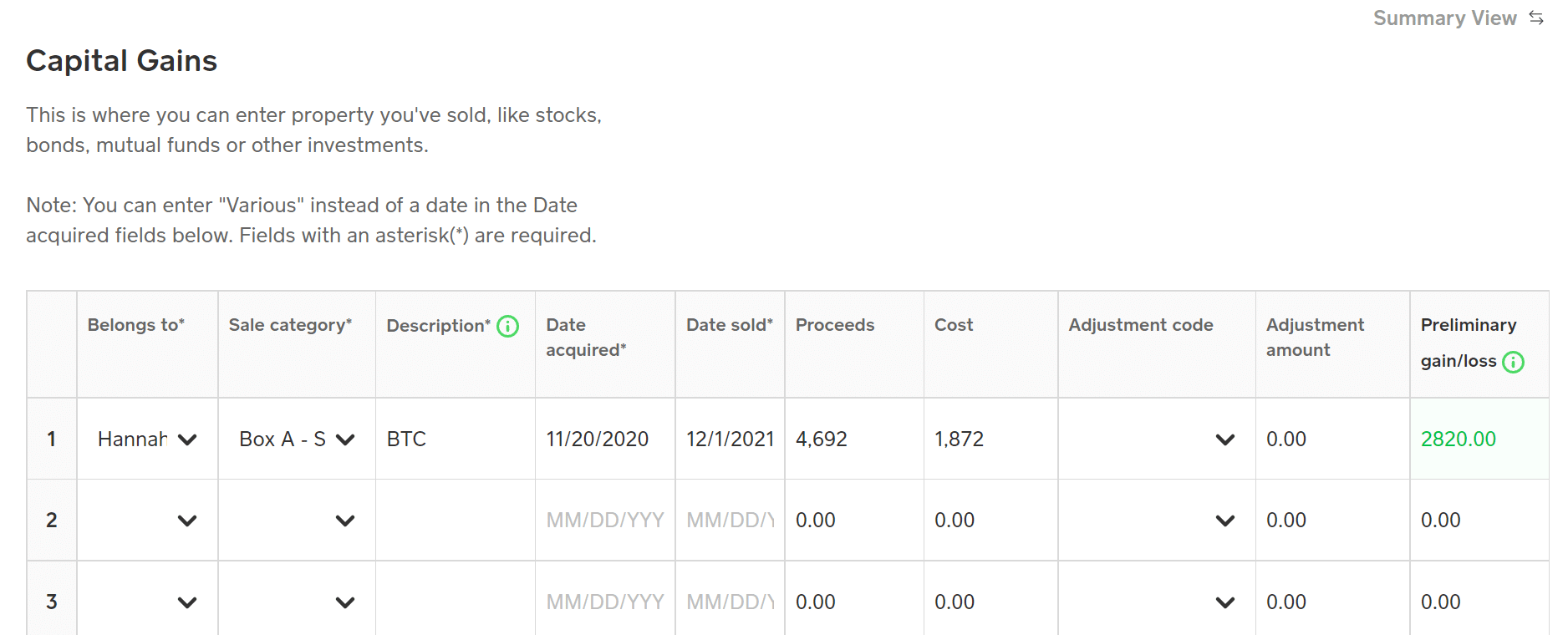Open the Belongs to dropdown showing Hannah
Image resolution: width=1568 pixels, height=635 pixels.
point(188,439)
